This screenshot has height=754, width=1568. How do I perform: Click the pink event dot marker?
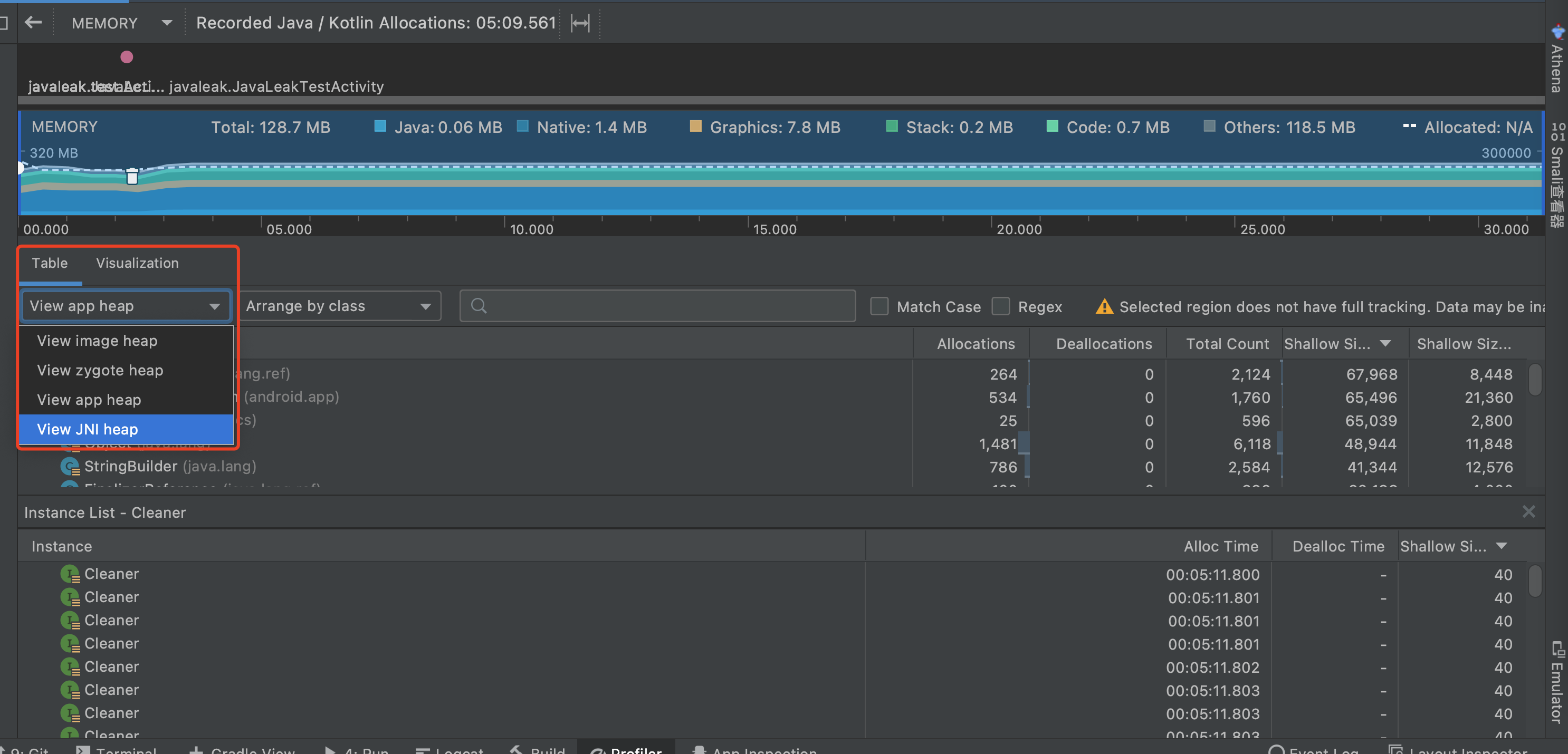click(127, 57)
